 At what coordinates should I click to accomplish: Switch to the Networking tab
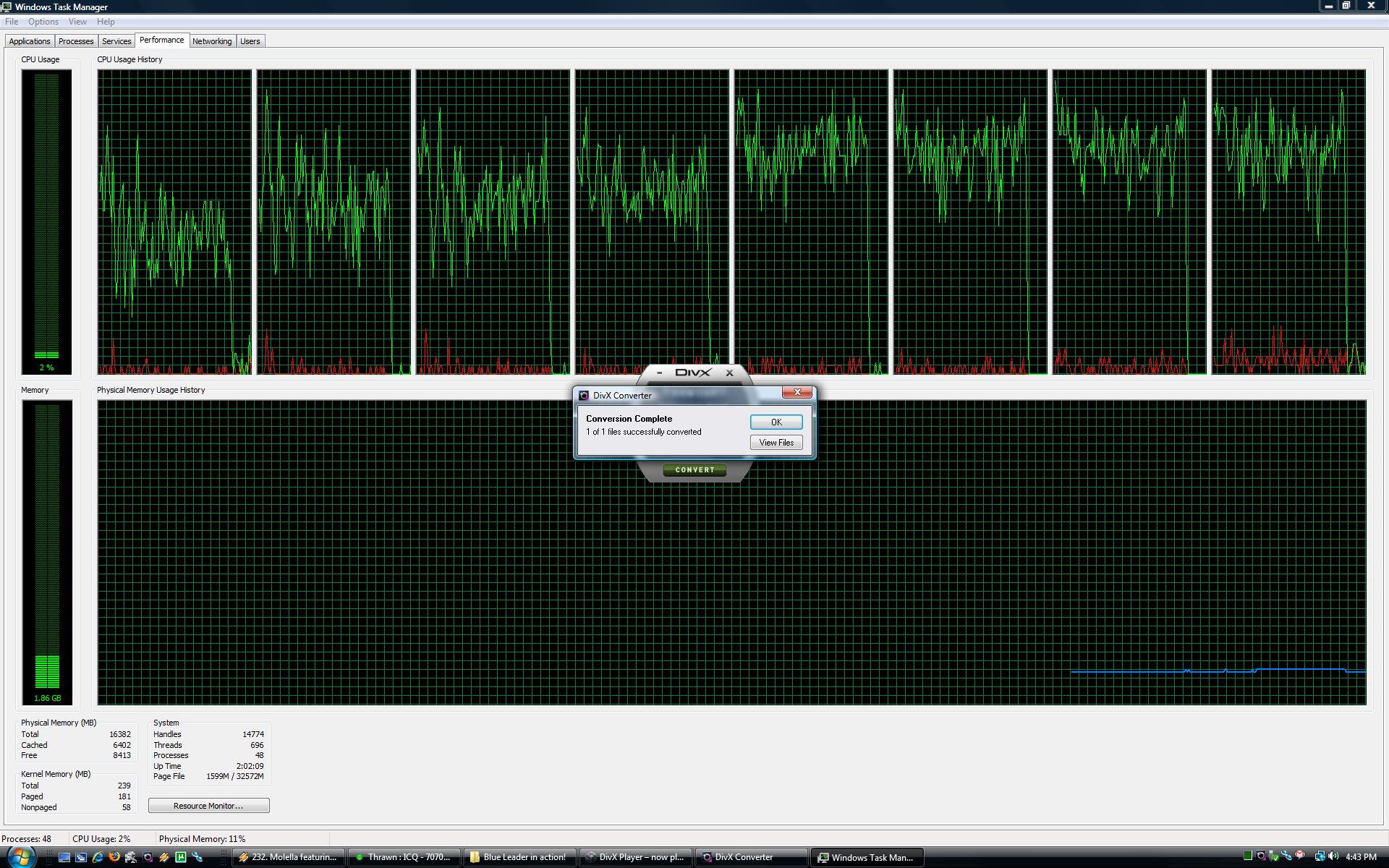pyautogui.click(x=212, y=41)
